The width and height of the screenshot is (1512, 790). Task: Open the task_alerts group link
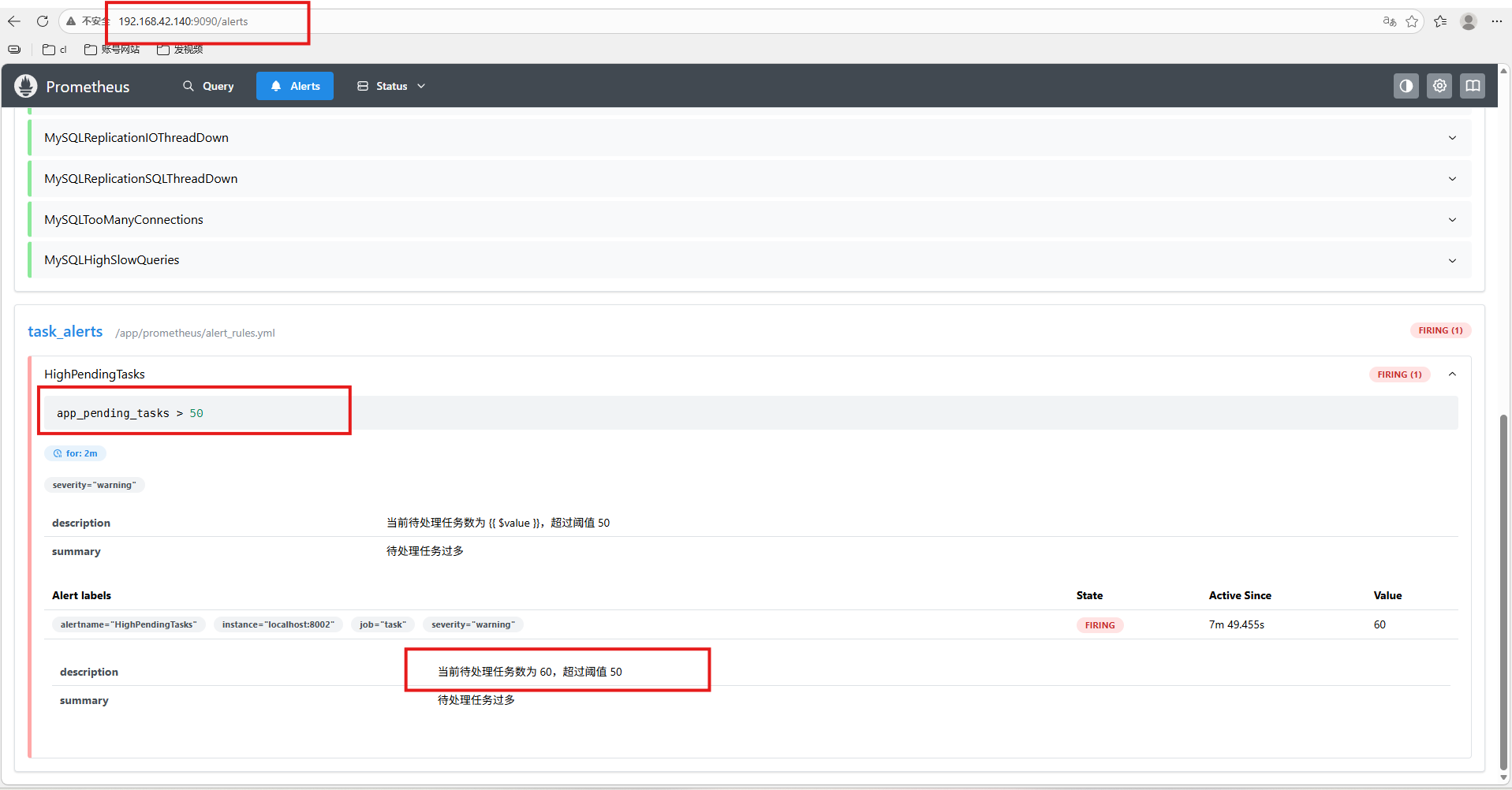click(65, 332)
